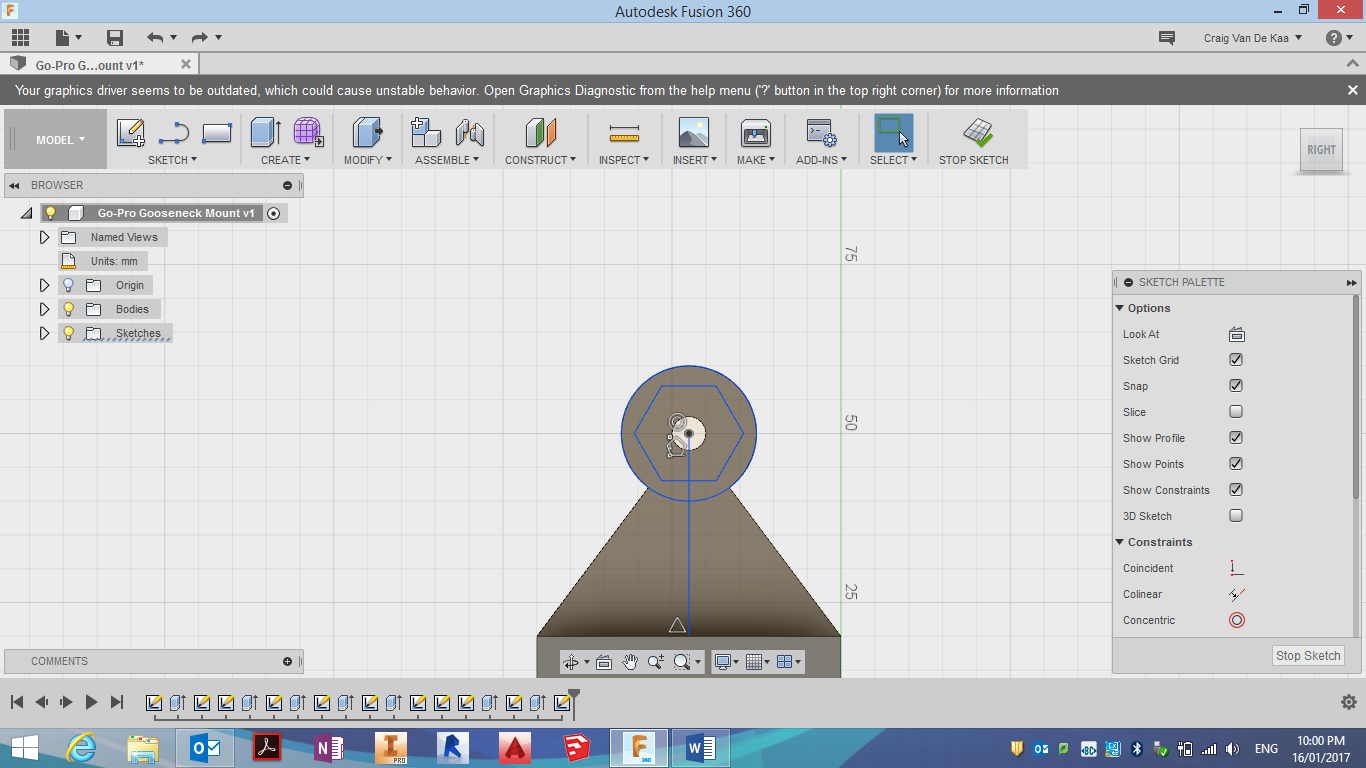1366x768 pixels.
Task: Collapse the Constraints section in Sketch Palette
Action: tap(1120, 542)
